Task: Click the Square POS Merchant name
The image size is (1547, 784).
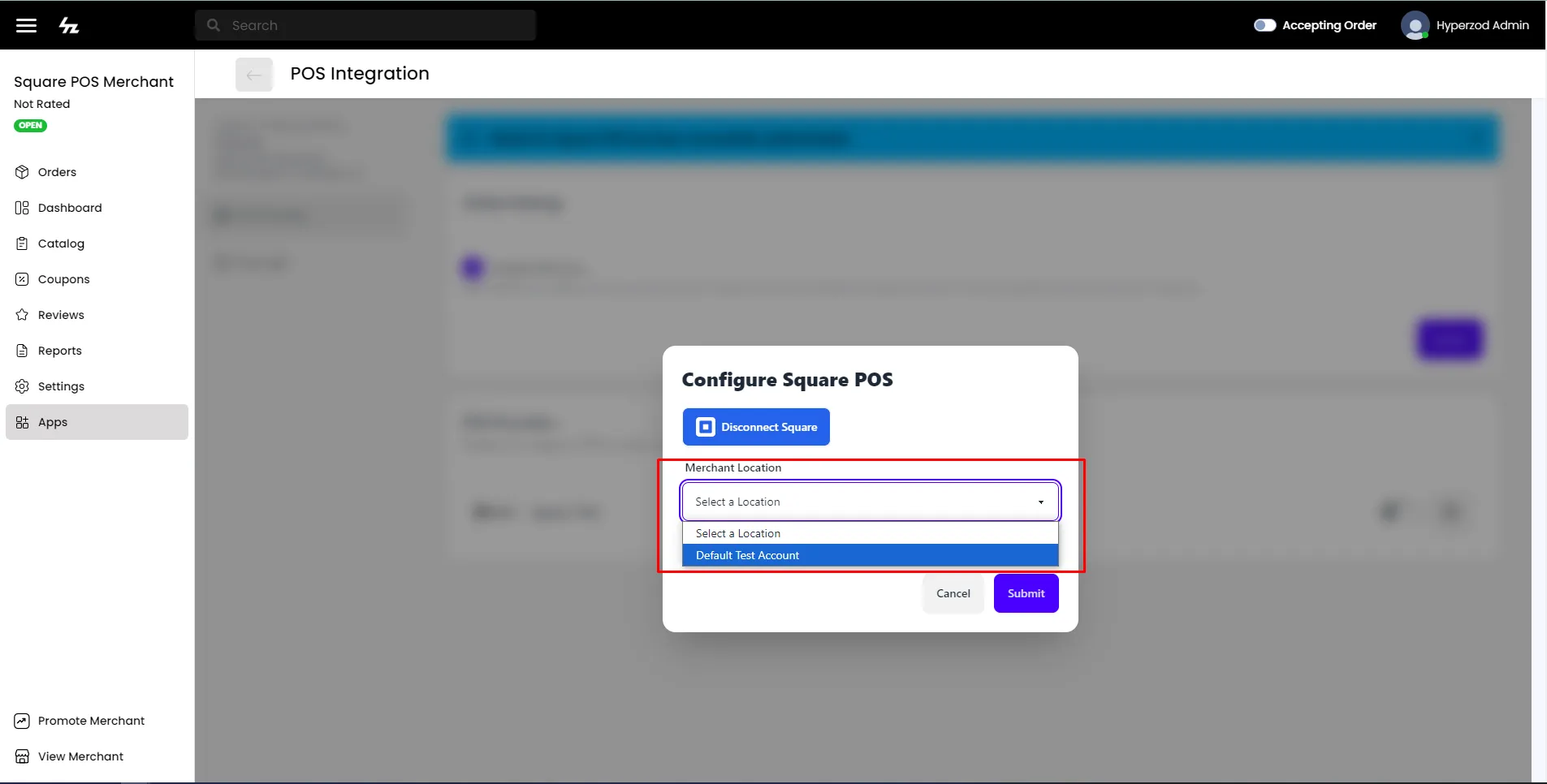Action: (93, 82)
